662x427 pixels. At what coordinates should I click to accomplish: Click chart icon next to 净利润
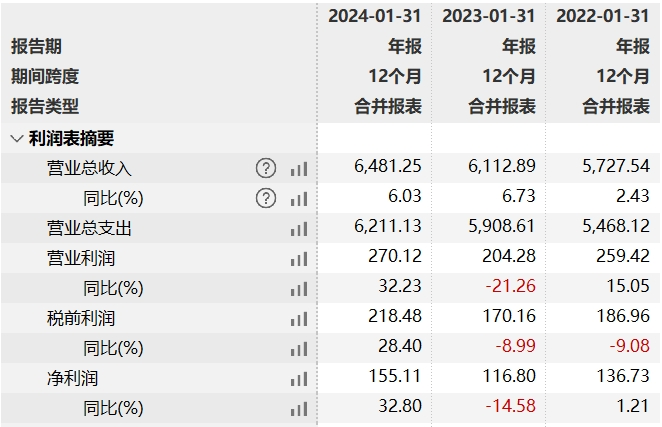[298, 379]
